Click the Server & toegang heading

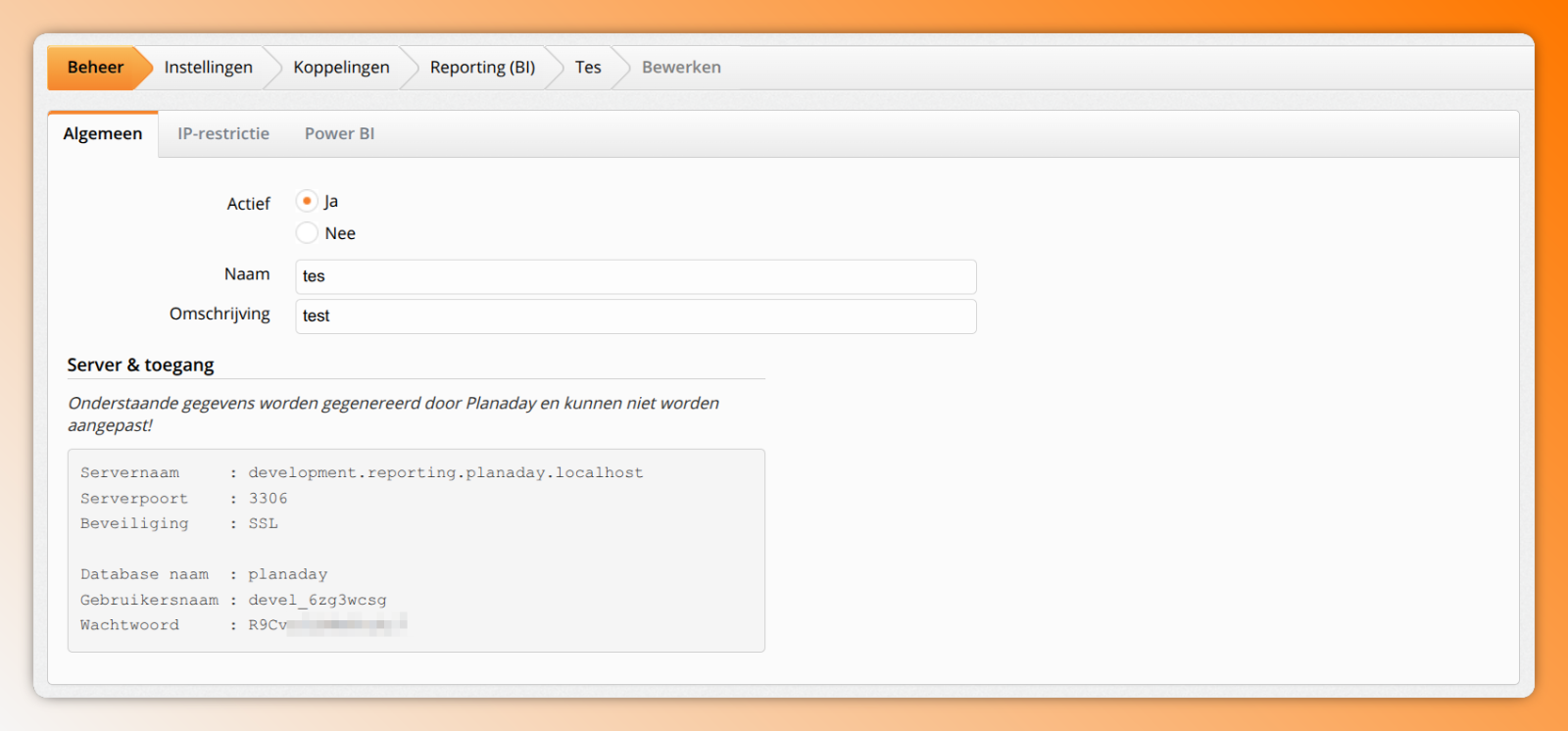click(x=140, y=365)
